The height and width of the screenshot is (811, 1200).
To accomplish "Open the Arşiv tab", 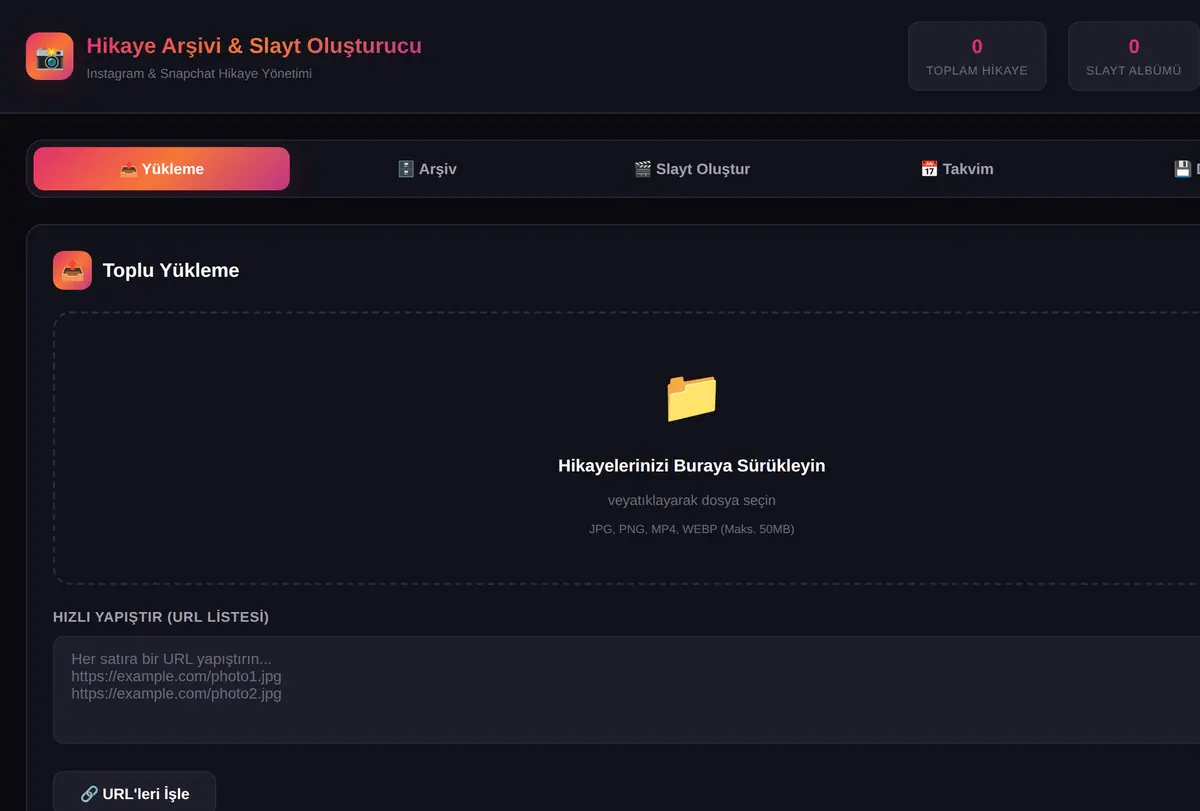I will [x=427, y=169].
